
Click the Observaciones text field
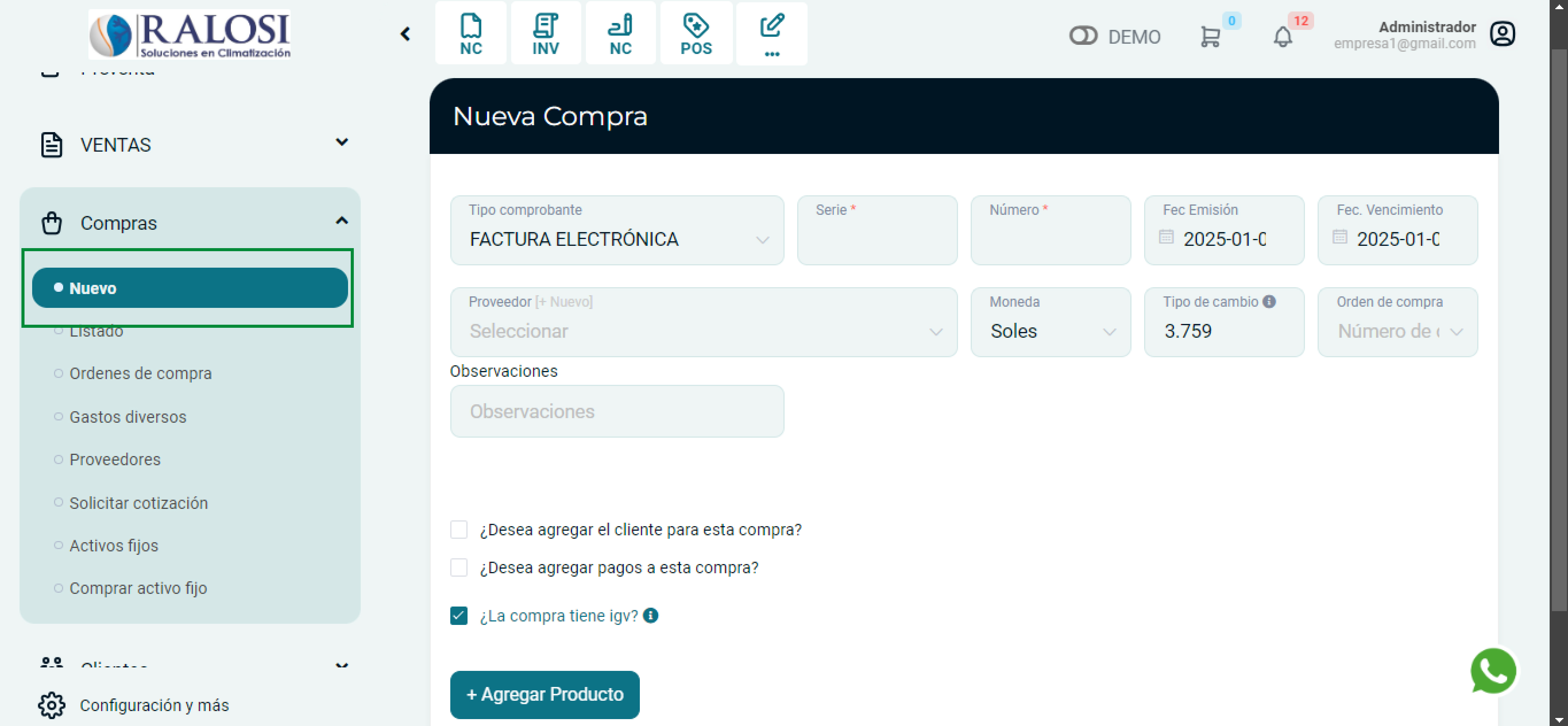coord(616,411)
